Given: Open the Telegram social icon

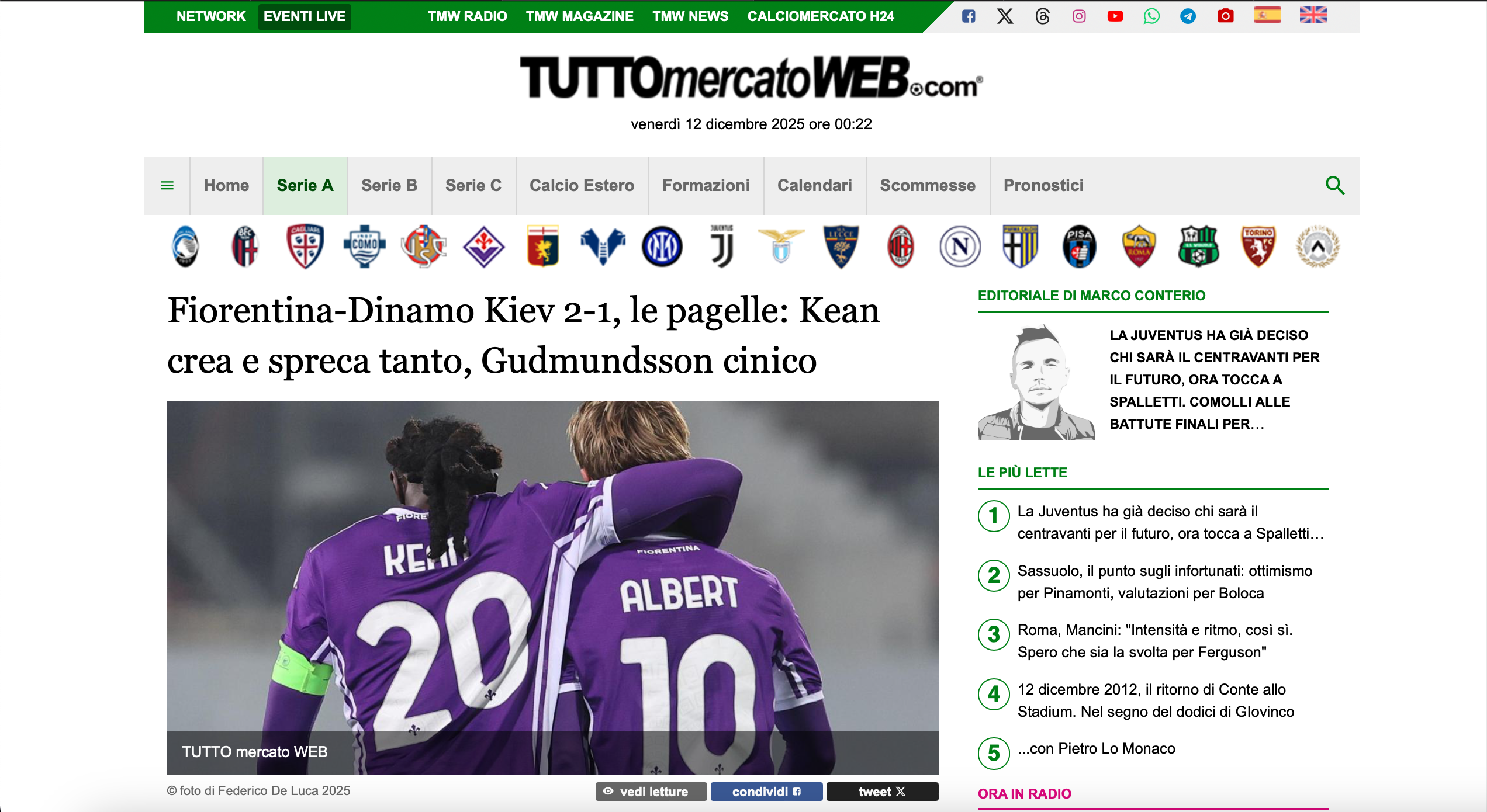Looking at the screenshot, I should 1188,16.
